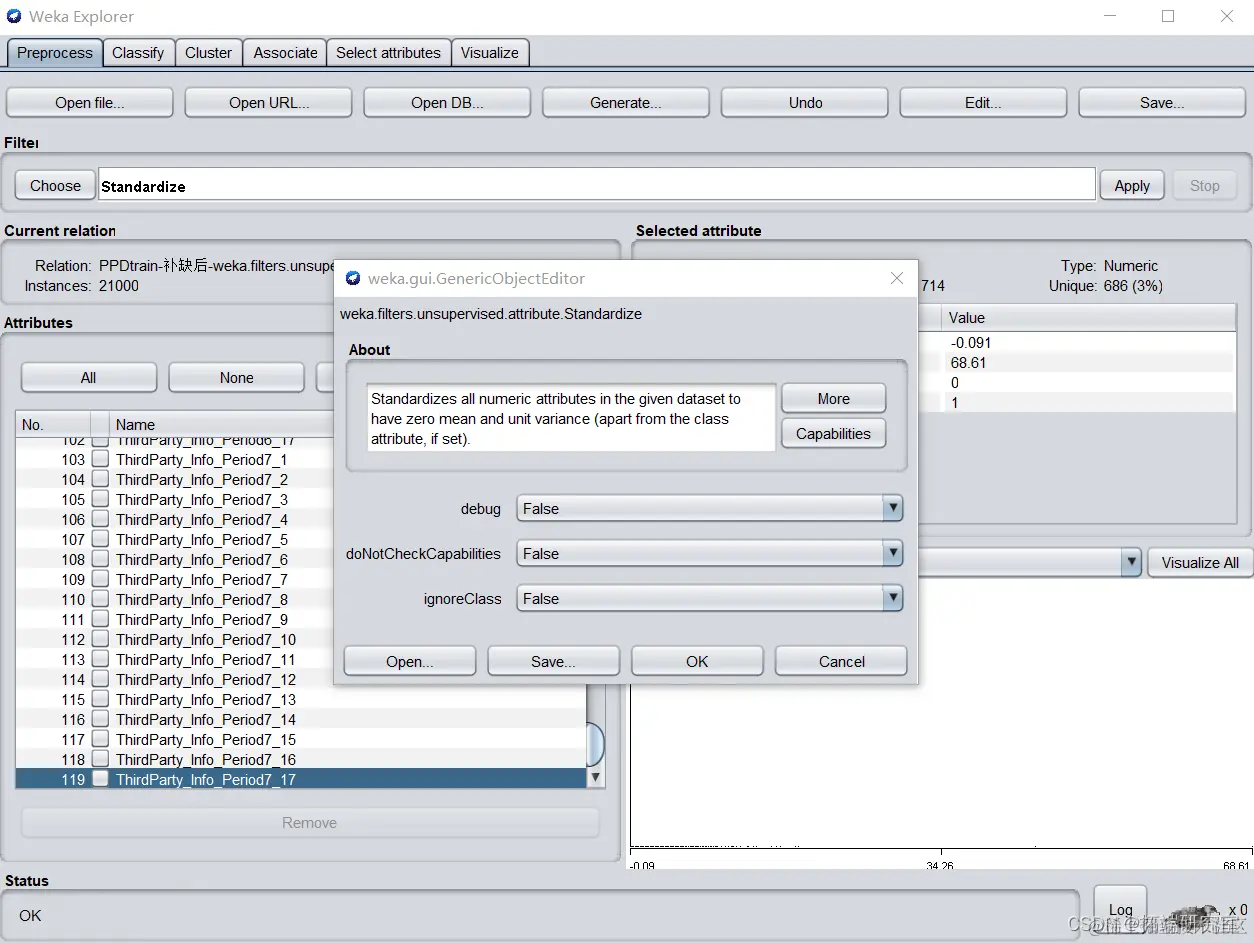
Task: Click the attribute list scrollbar thumb
Action: click(x=596, y=744)
